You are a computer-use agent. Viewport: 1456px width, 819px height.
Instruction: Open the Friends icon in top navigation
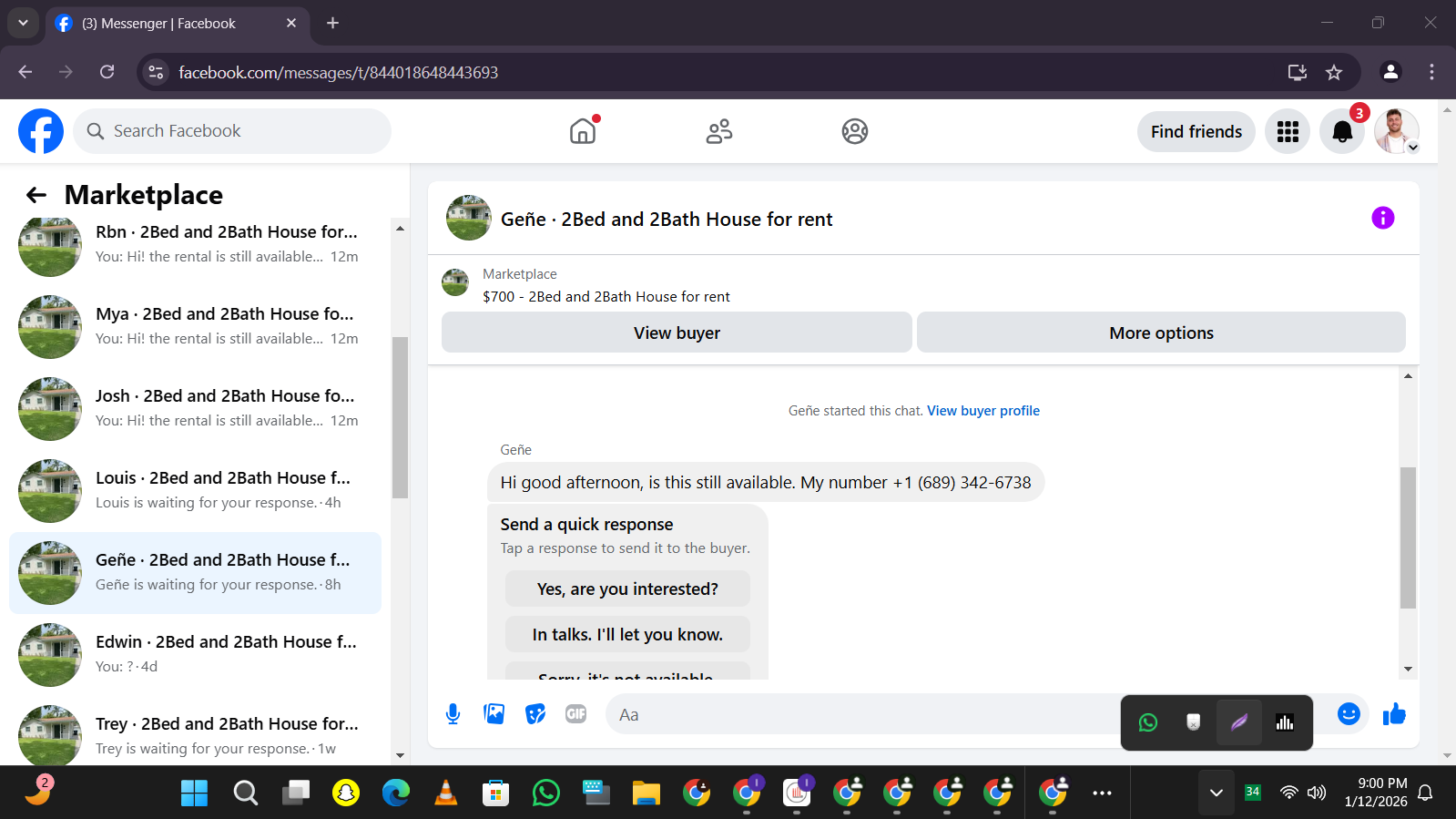click(719, 131)
